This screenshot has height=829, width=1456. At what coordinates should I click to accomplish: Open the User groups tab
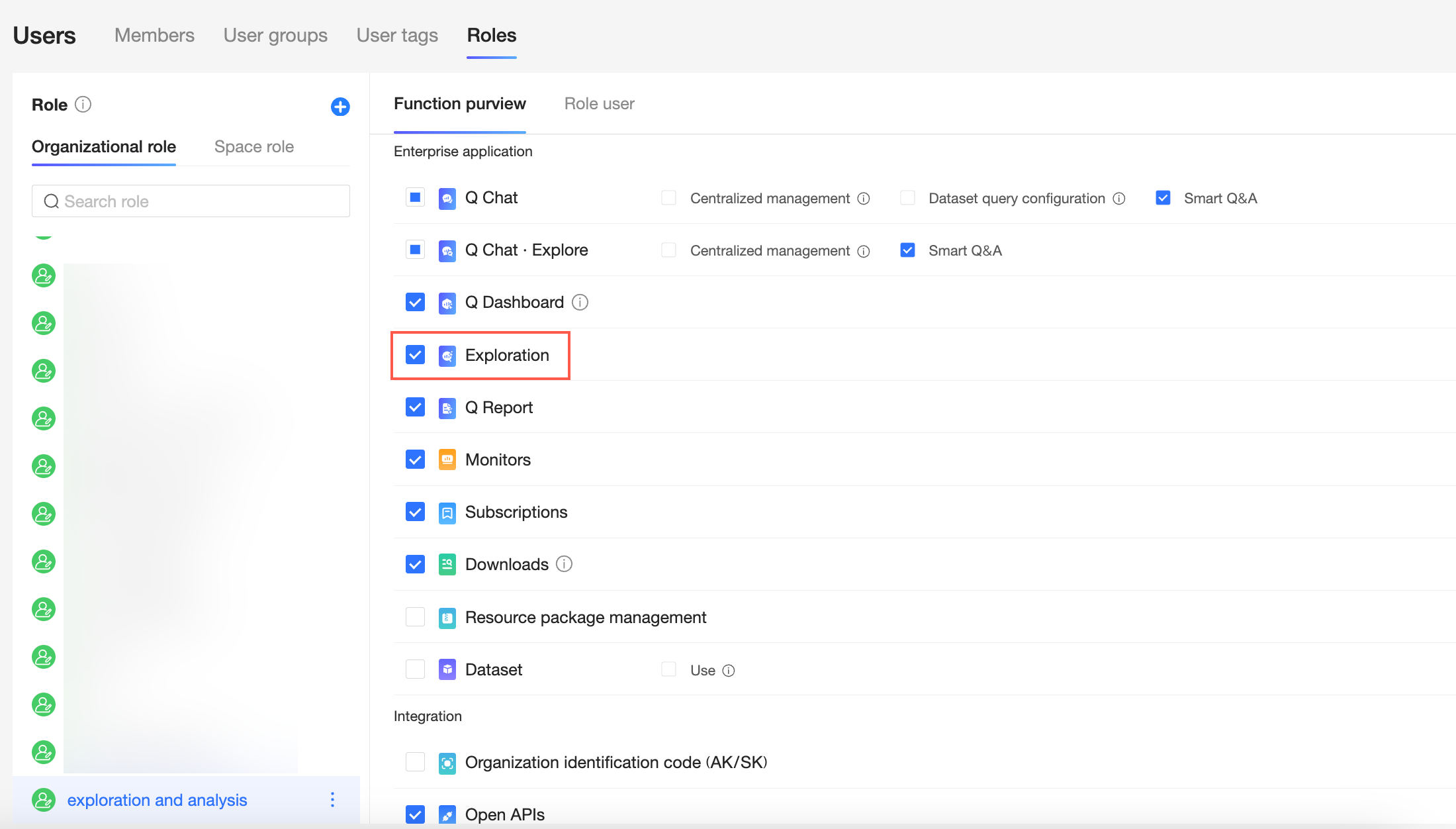(x=275, y=35)
